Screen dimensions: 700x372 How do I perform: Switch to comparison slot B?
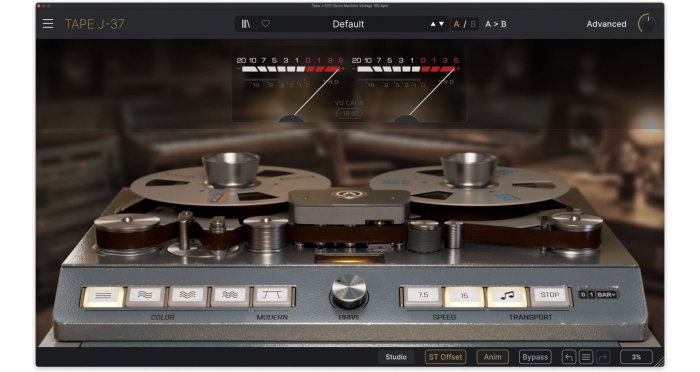pyautogui.click(x=473, y=24)
